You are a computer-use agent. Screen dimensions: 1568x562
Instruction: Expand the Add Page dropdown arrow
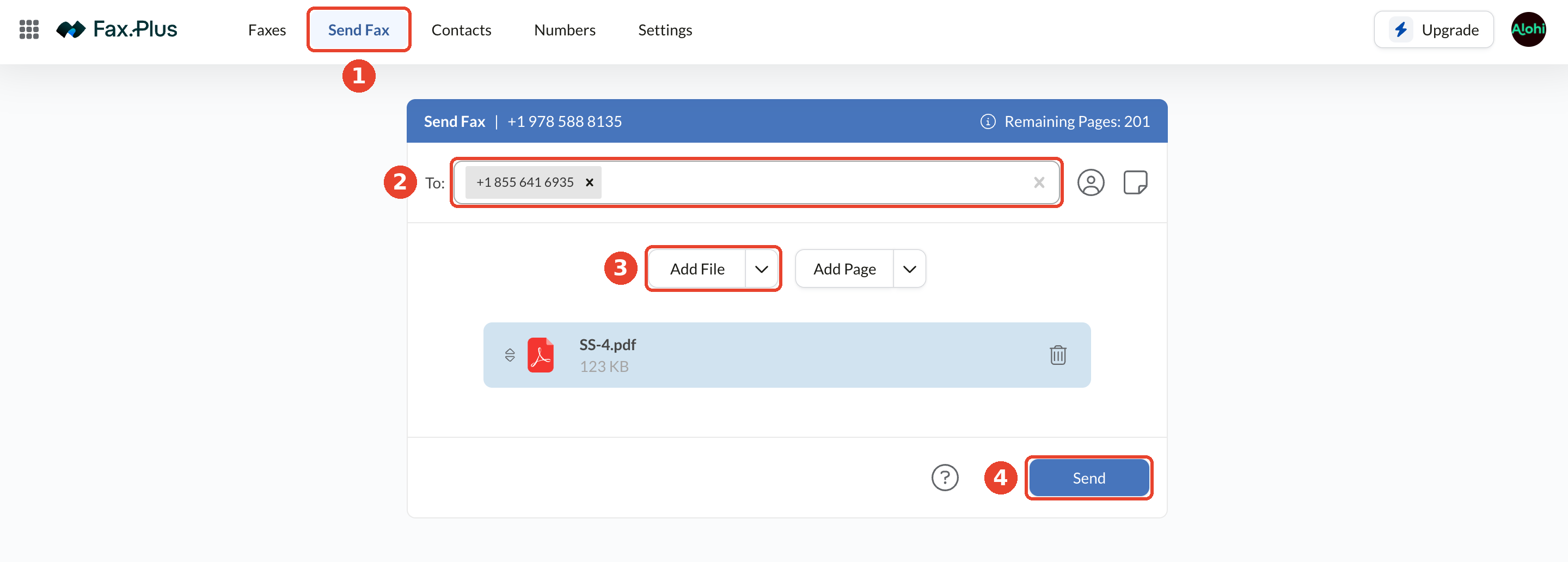click(909, 269)
